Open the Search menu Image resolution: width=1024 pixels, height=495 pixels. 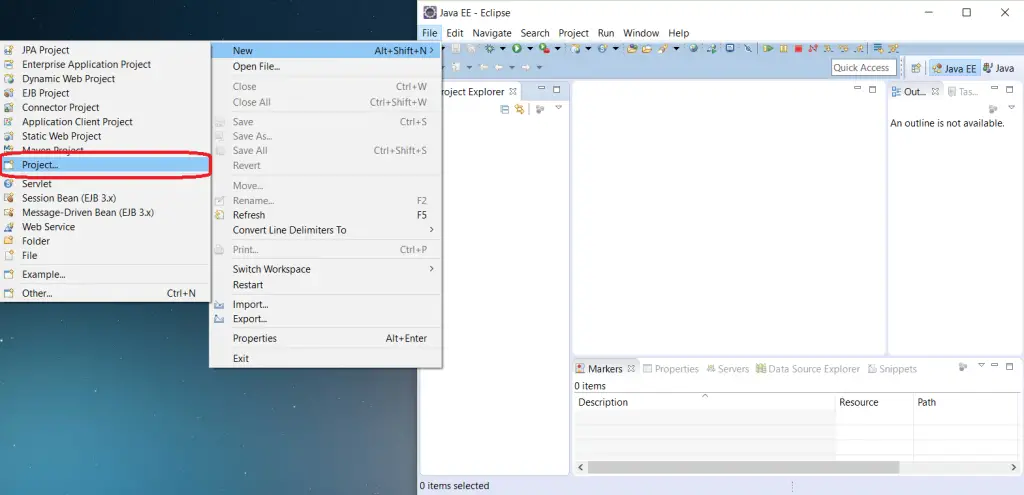click(x=535, y=33)
